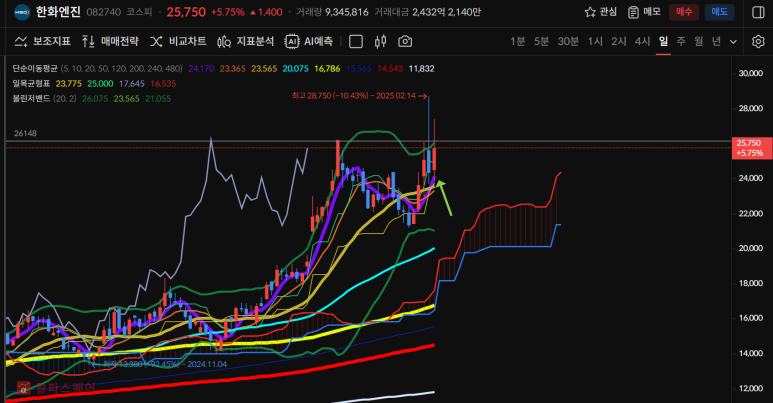Click the 25,750 price tag on axis
The height and width of the screenshot is (403, 773).
pyautogui.click(x=752, y=148)
